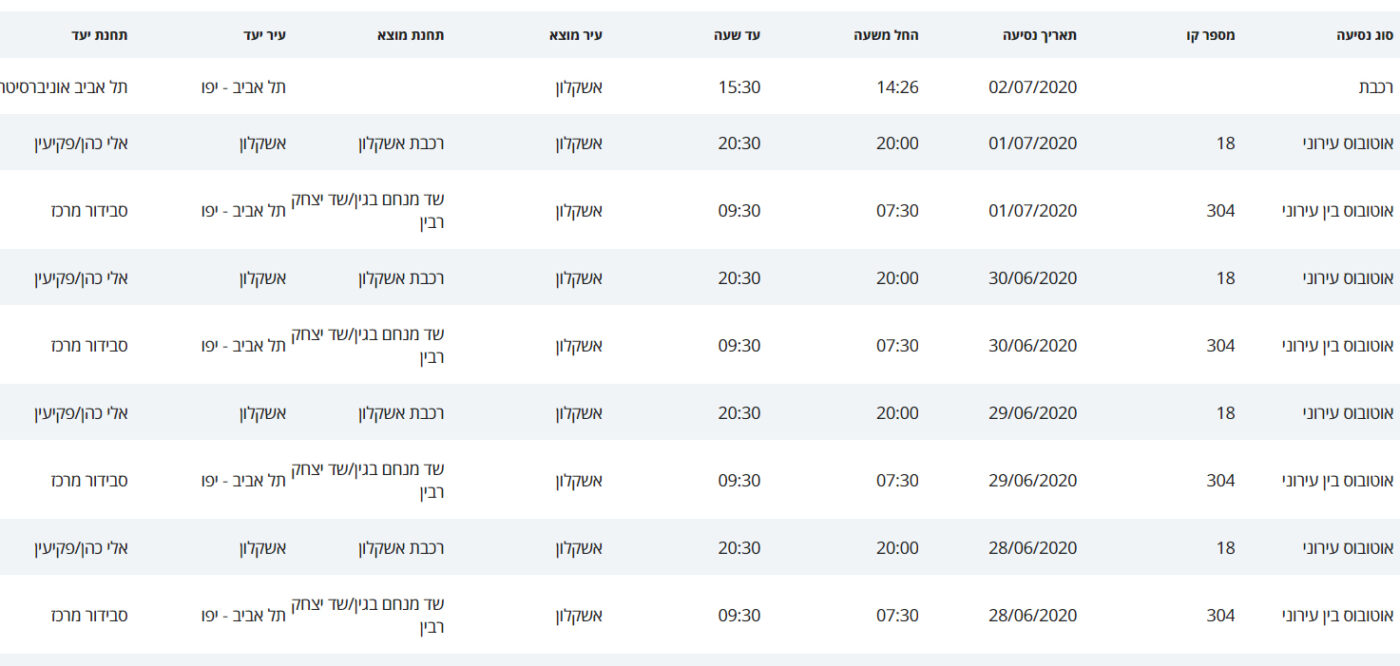Click line number 18 in the 30/06/2020 row

tap(1225, 278)
